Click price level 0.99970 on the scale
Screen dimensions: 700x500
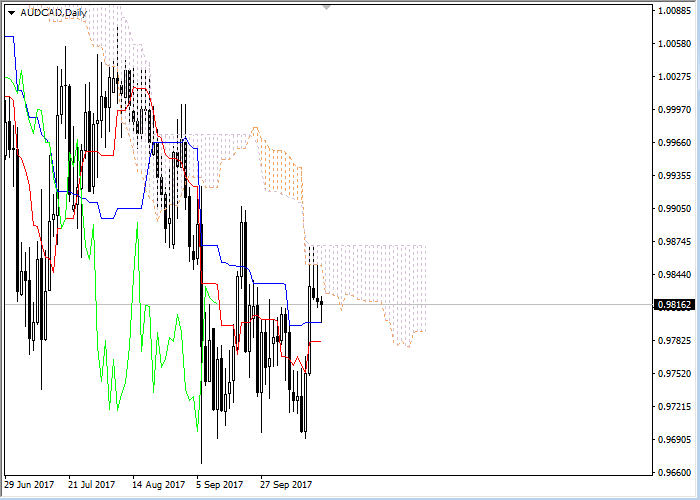(675, 109)
